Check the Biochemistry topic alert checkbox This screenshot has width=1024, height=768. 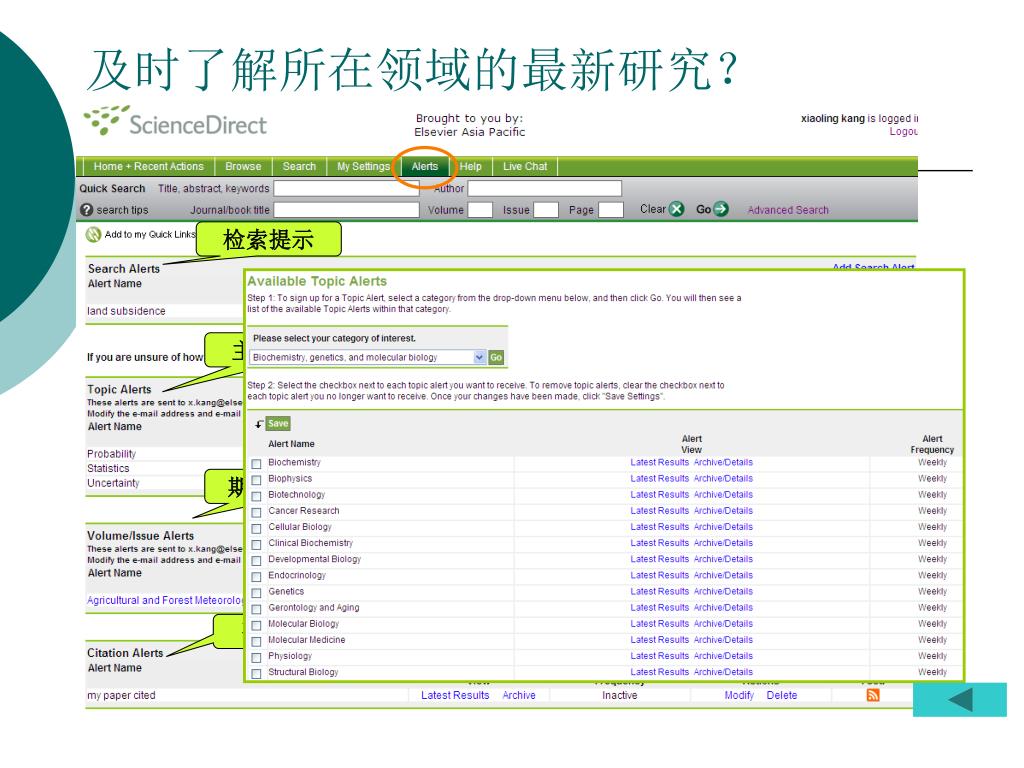coord(257,464)
